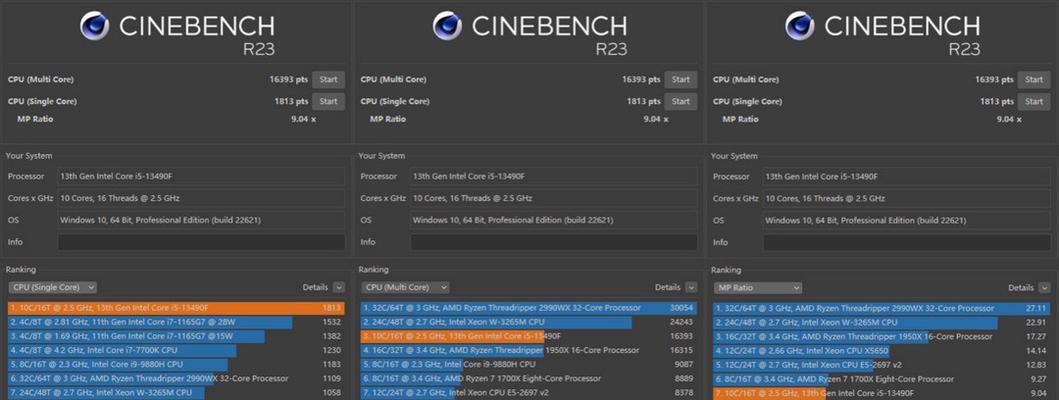Click Info field in the MP Ratio ranking panel
The height and width of the screenshot is (400, 1059).
906,243
